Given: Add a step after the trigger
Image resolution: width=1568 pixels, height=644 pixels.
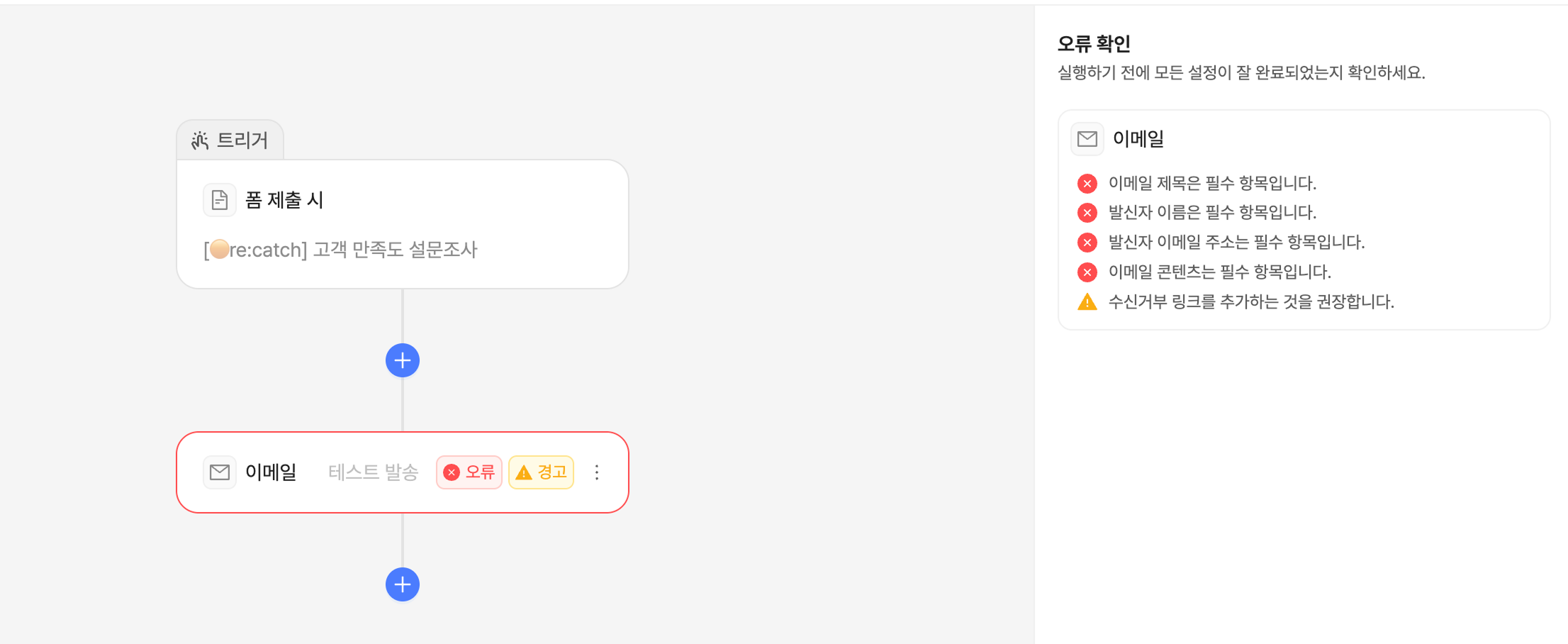Looking at the screenshot, I should 403,360.
